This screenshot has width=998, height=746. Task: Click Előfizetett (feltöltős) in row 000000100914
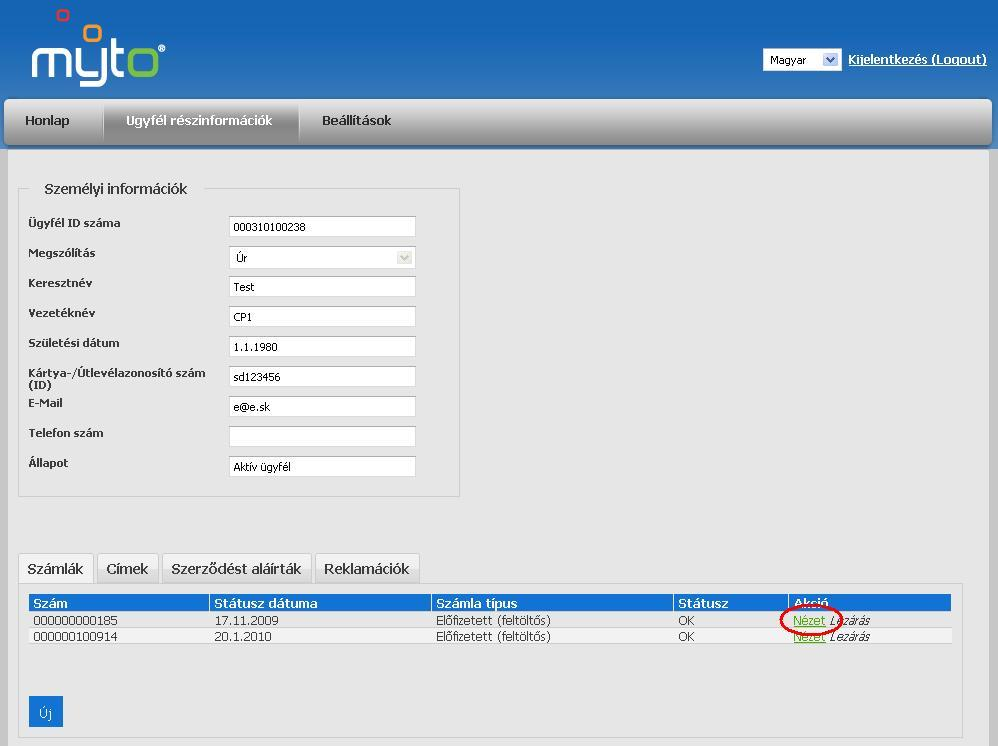[493, 637]
